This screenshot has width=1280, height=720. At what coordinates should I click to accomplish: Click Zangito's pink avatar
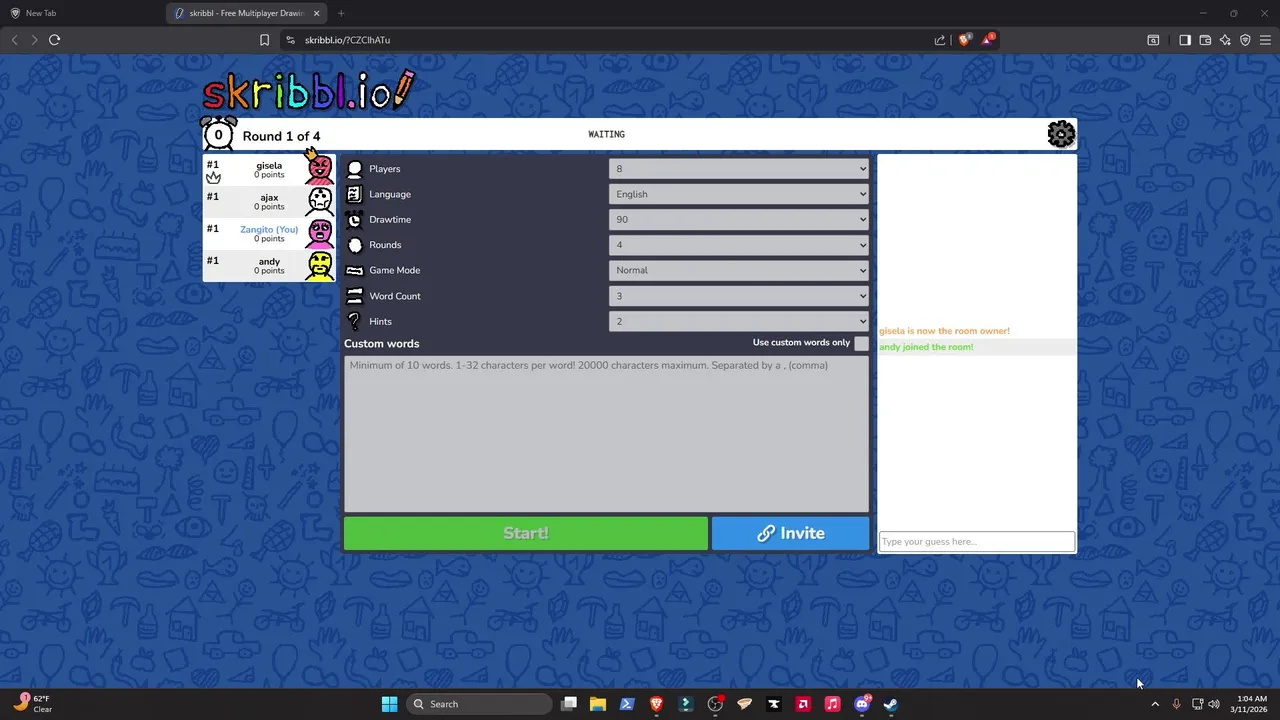coord(320,233)
